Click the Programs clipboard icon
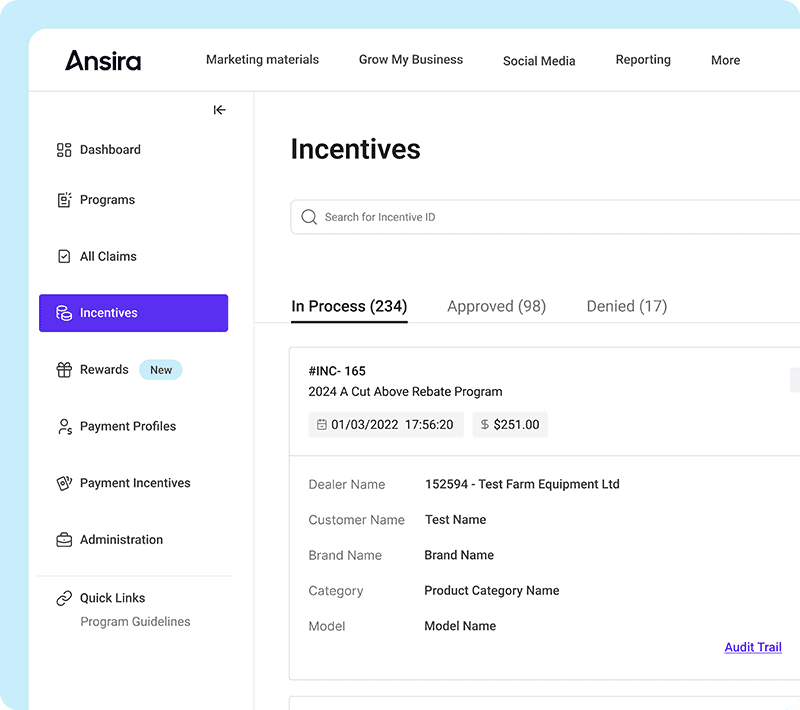This screenshot has width=800, height=710. 63,199
